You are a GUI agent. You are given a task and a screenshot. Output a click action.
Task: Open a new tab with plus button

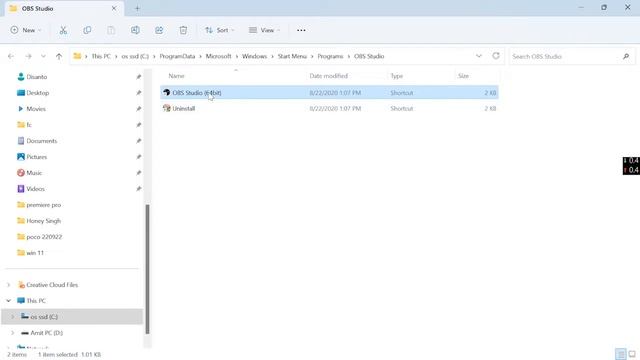[137, 8]
